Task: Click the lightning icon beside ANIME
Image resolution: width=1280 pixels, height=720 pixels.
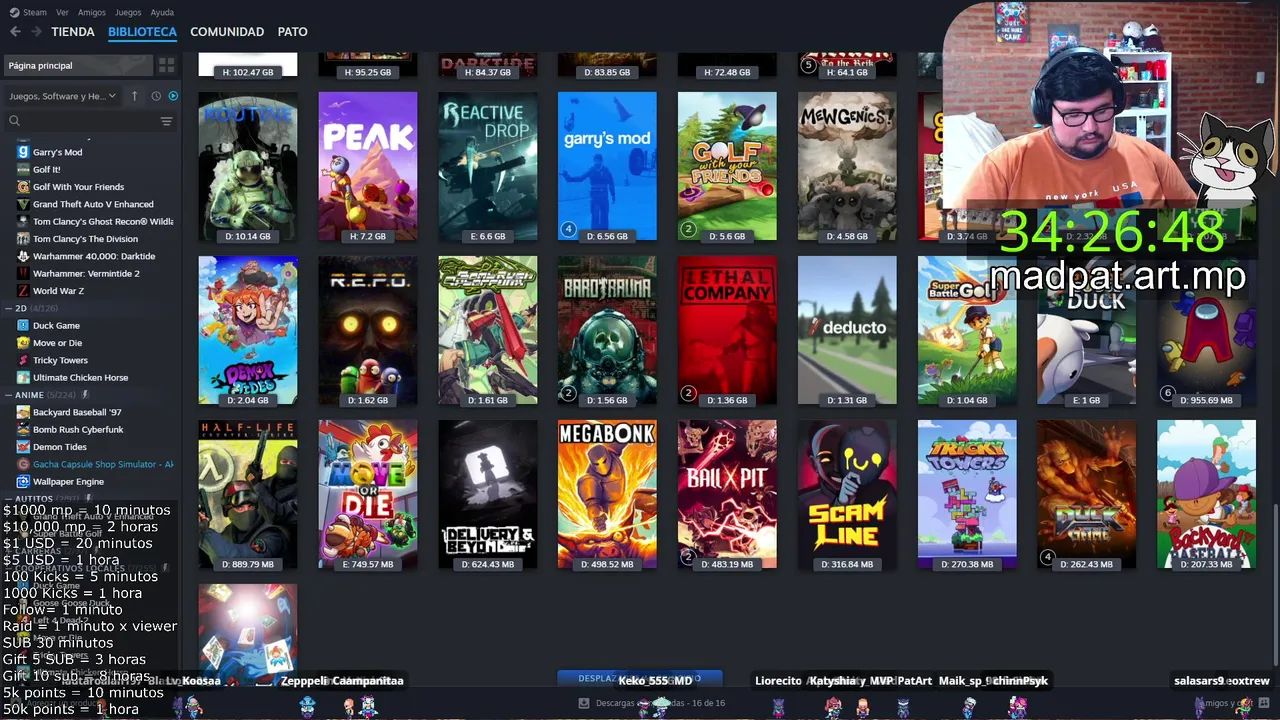Action: (x=85, y=395)
